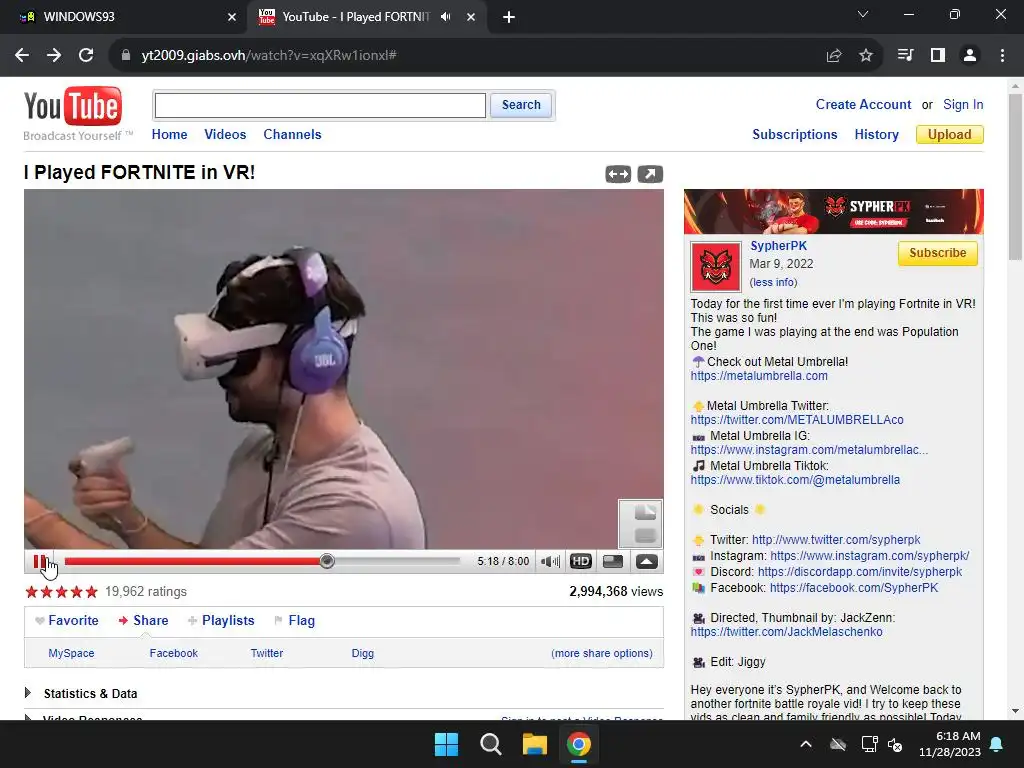Viewport: 1024px width, 768px height.
Task: Click the share page icon in address bar
Action: coord(834,56)
